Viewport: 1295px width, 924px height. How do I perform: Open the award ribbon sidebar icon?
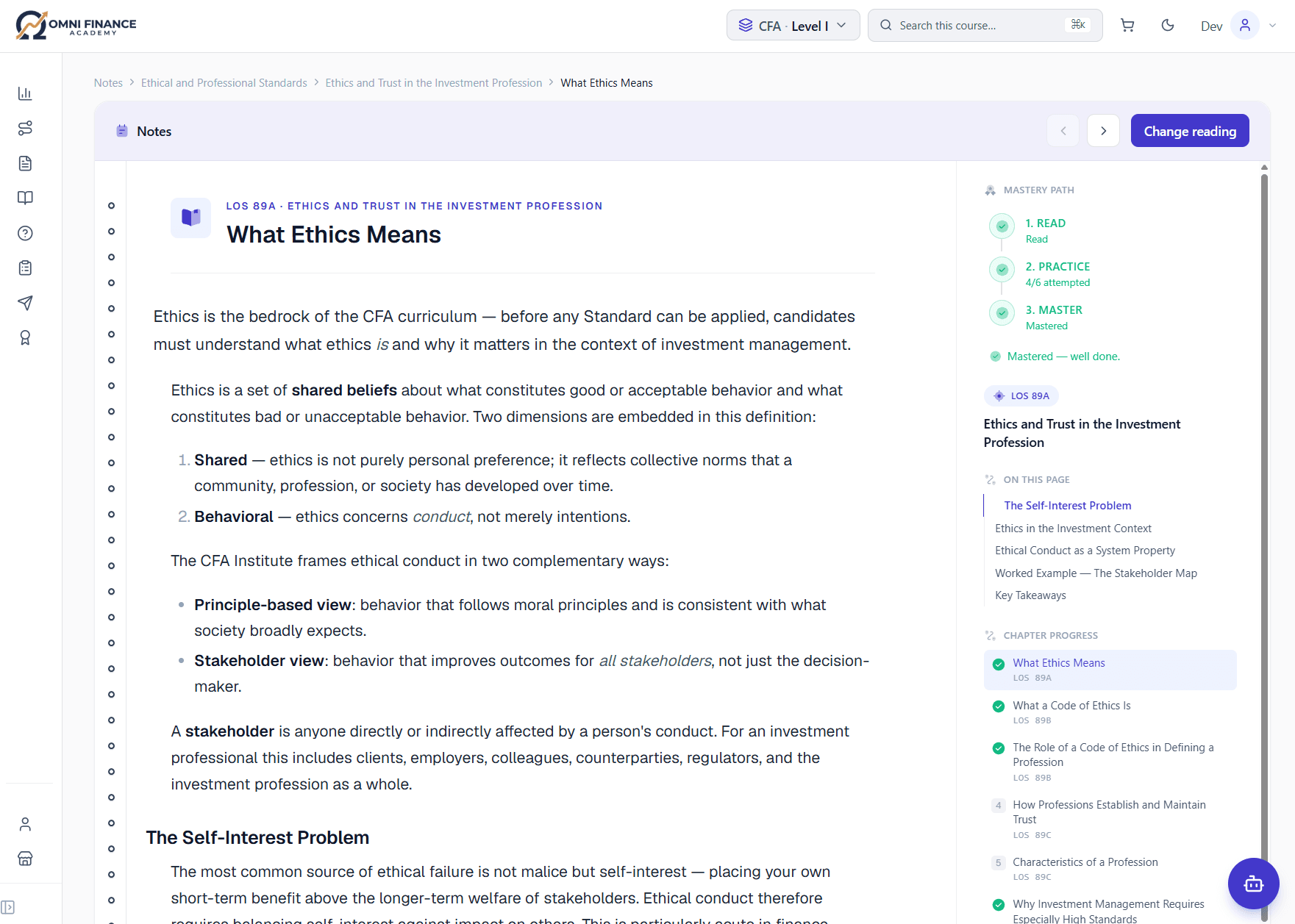point(25,337)
